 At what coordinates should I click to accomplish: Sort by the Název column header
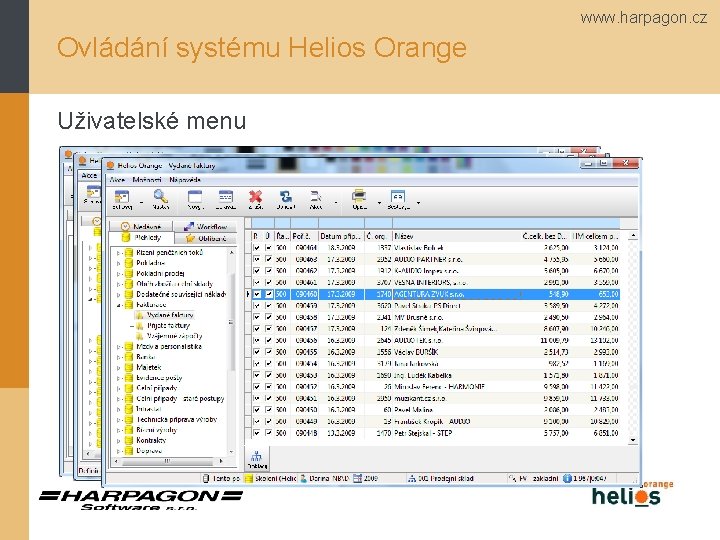456,236
